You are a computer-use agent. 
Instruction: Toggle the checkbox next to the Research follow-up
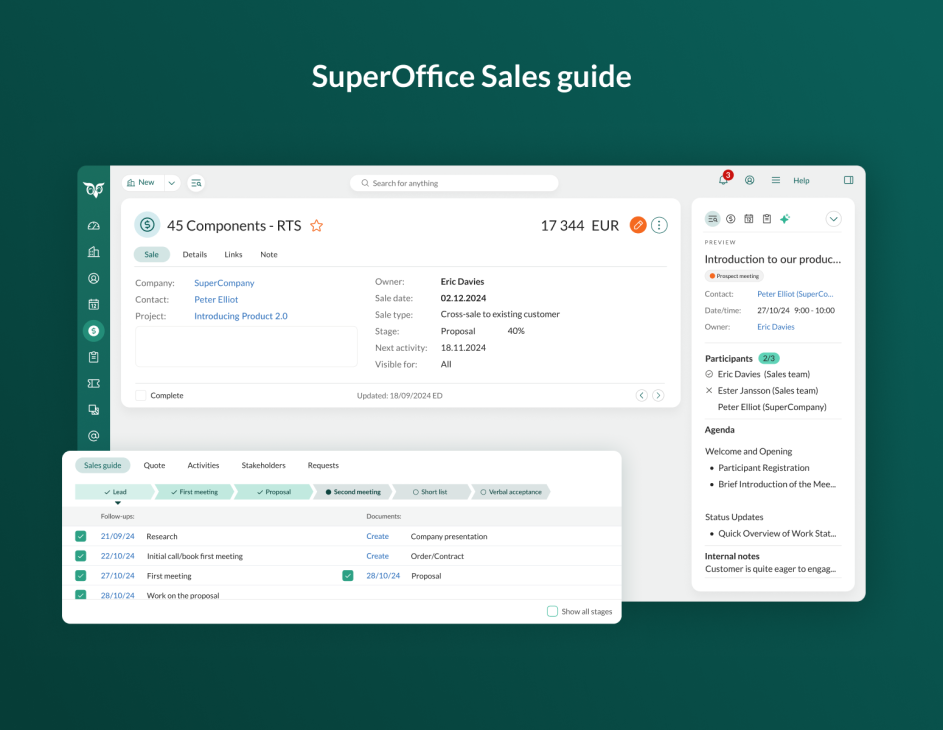click(x=80, y=536)
